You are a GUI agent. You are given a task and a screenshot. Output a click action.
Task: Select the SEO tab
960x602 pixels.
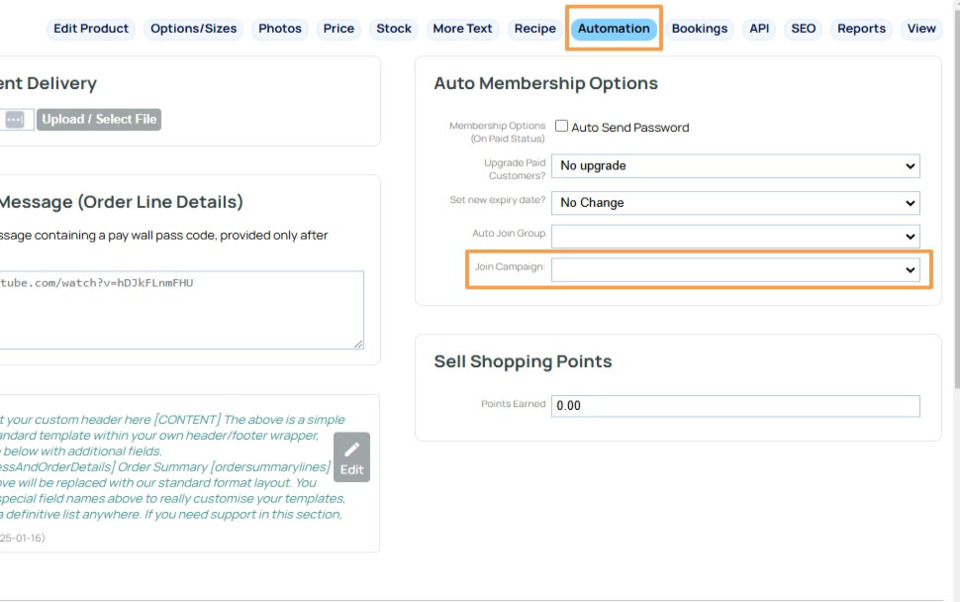coord(803,29)
